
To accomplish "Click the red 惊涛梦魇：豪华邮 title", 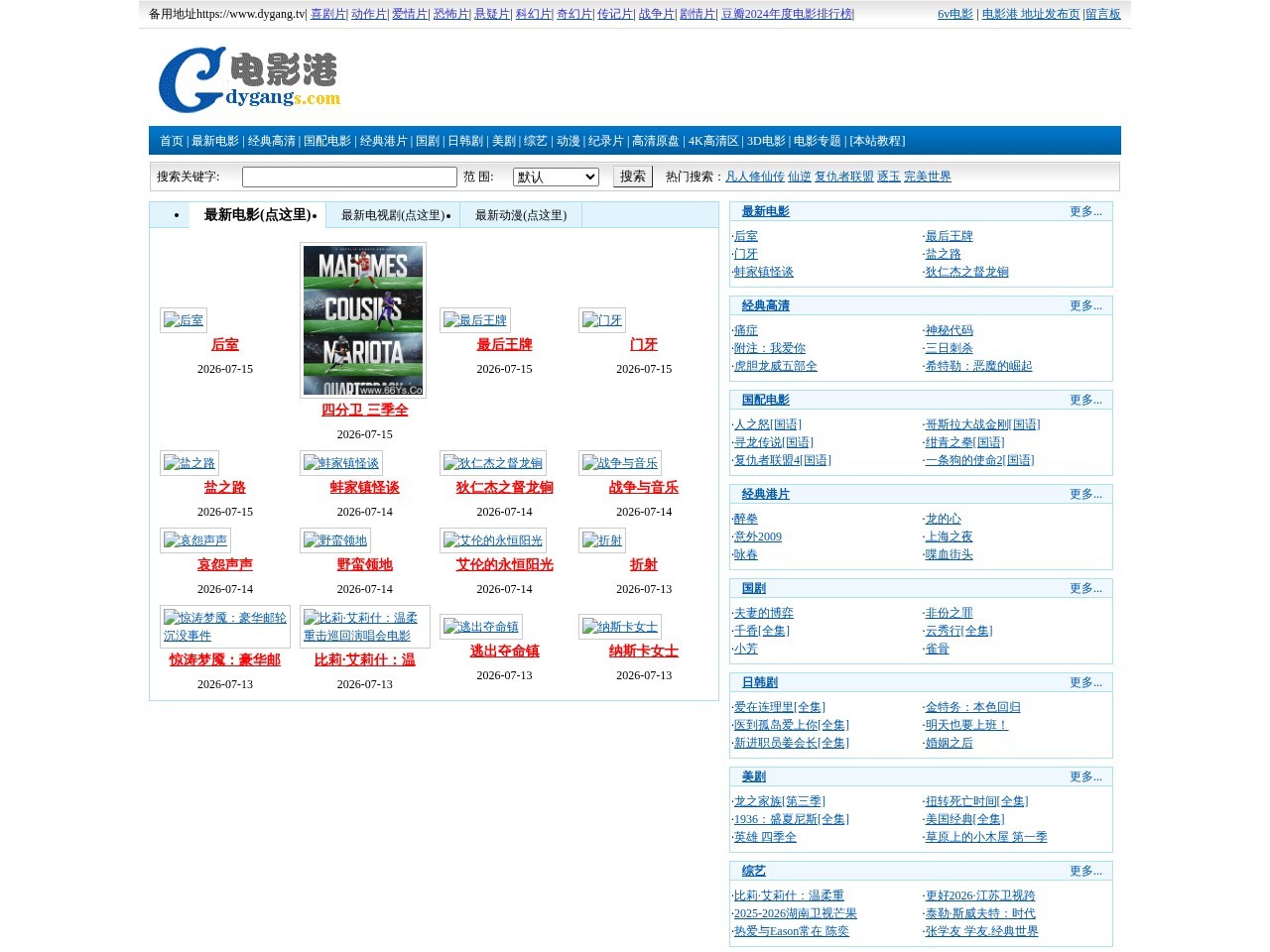I will [224, 659].
